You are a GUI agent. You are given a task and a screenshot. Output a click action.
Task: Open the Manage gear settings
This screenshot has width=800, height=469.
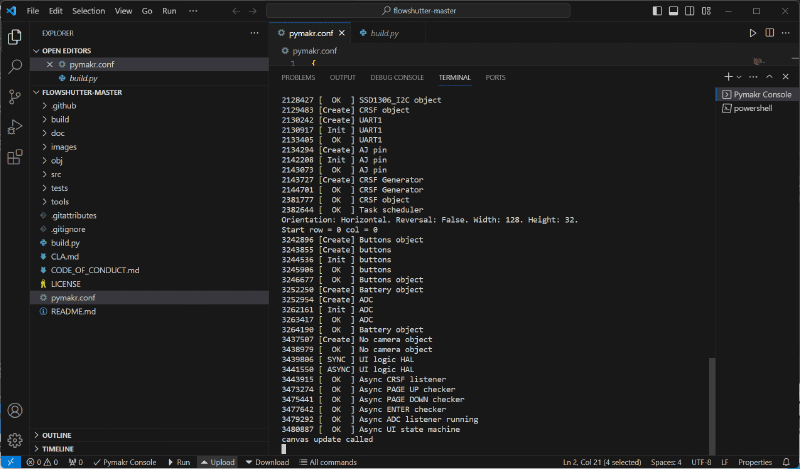point(15,440)
